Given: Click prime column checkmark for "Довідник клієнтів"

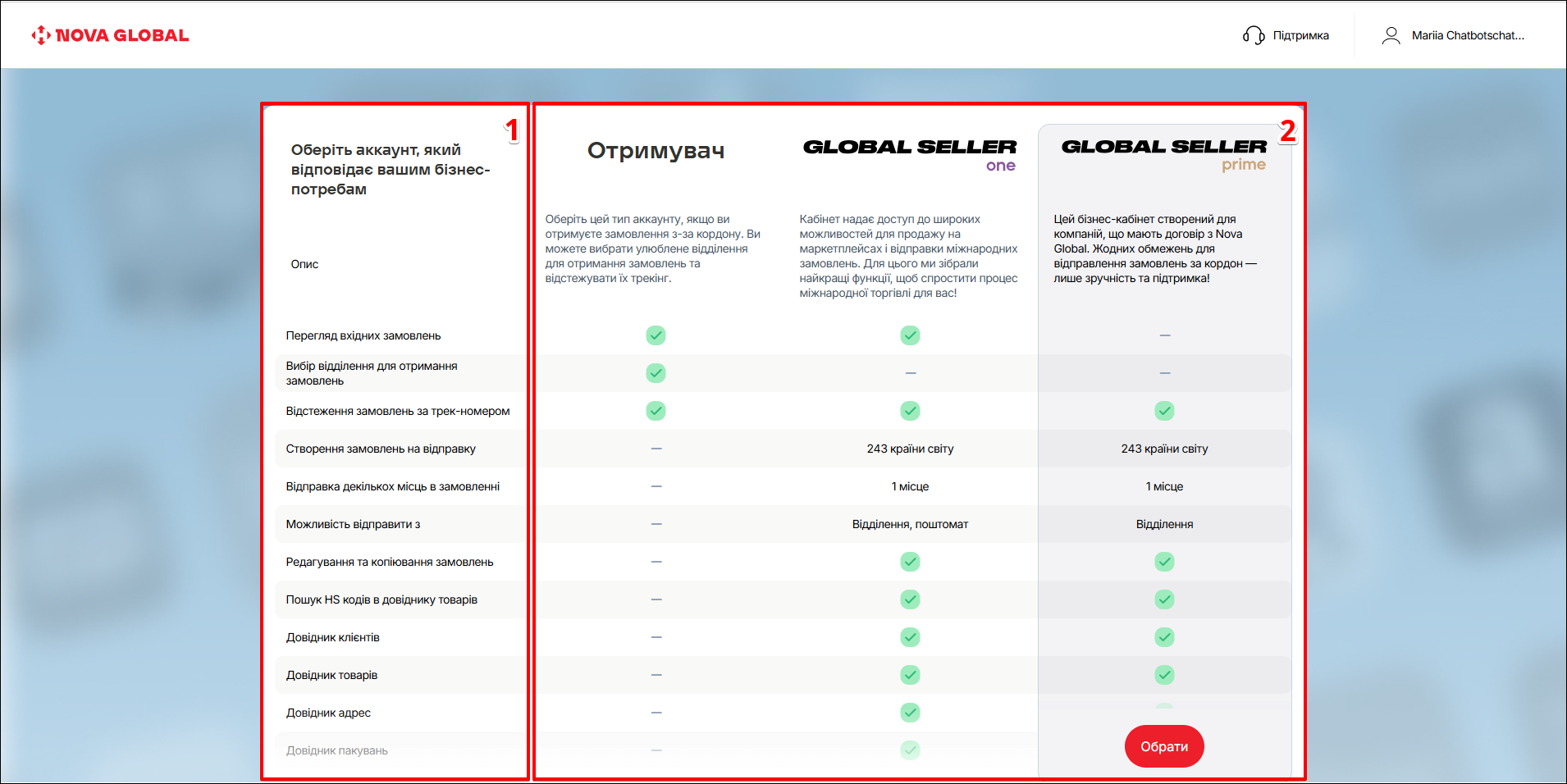Looking at the screenshot, I should coord(1164,637).
